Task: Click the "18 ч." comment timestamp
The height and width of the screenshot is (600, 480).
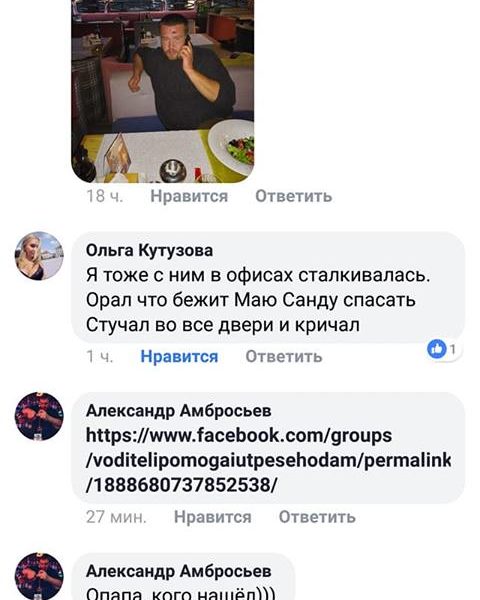Action: pos(104,196)
